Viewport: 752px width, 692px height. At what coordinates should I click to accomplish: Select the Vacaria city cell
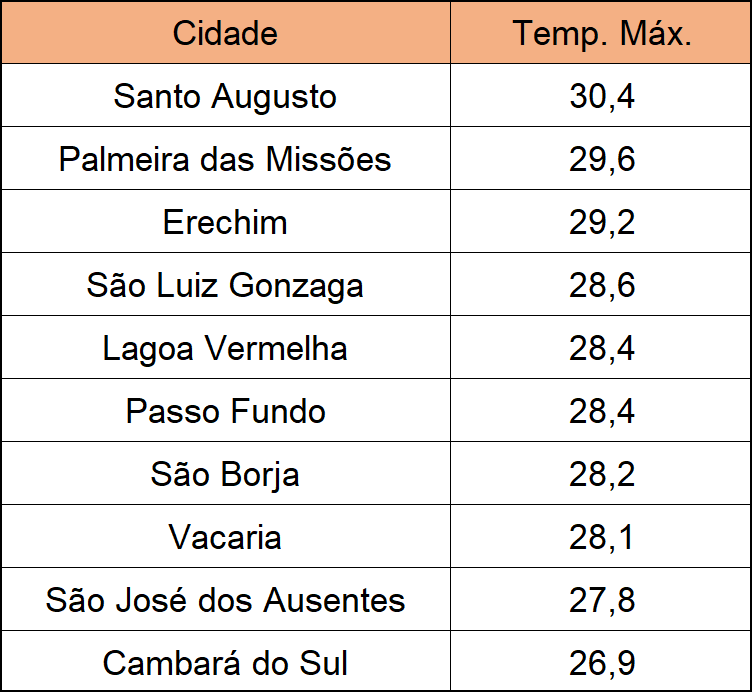coord(225,536)
